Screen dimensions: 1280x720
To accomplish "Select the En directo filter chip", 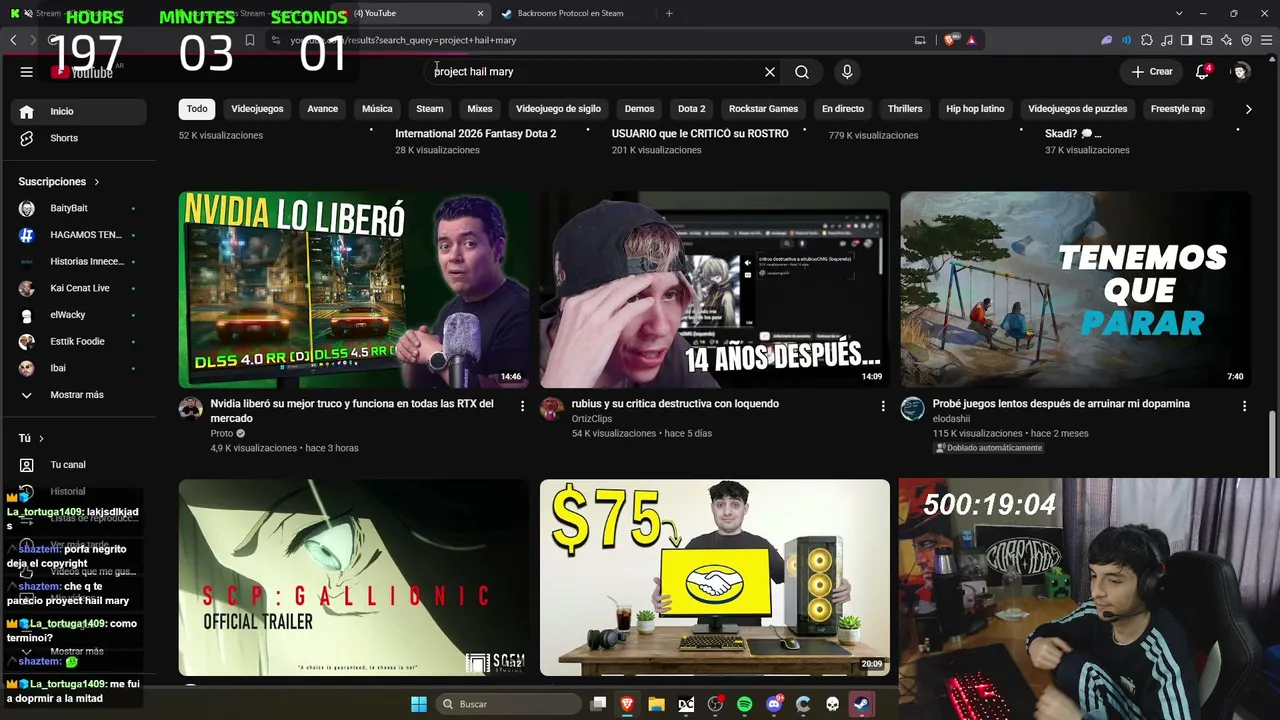I will [843, 109].
